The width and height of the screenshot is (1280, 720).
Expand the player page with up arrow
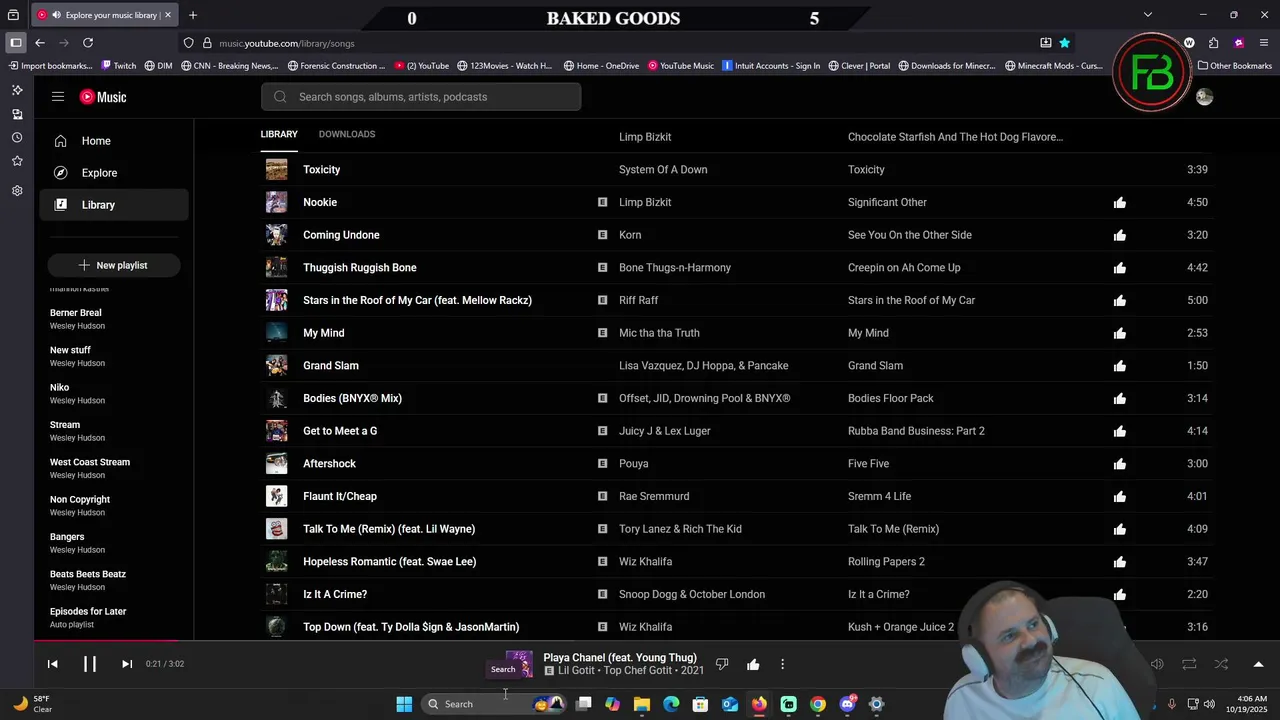pos(1258,664)
